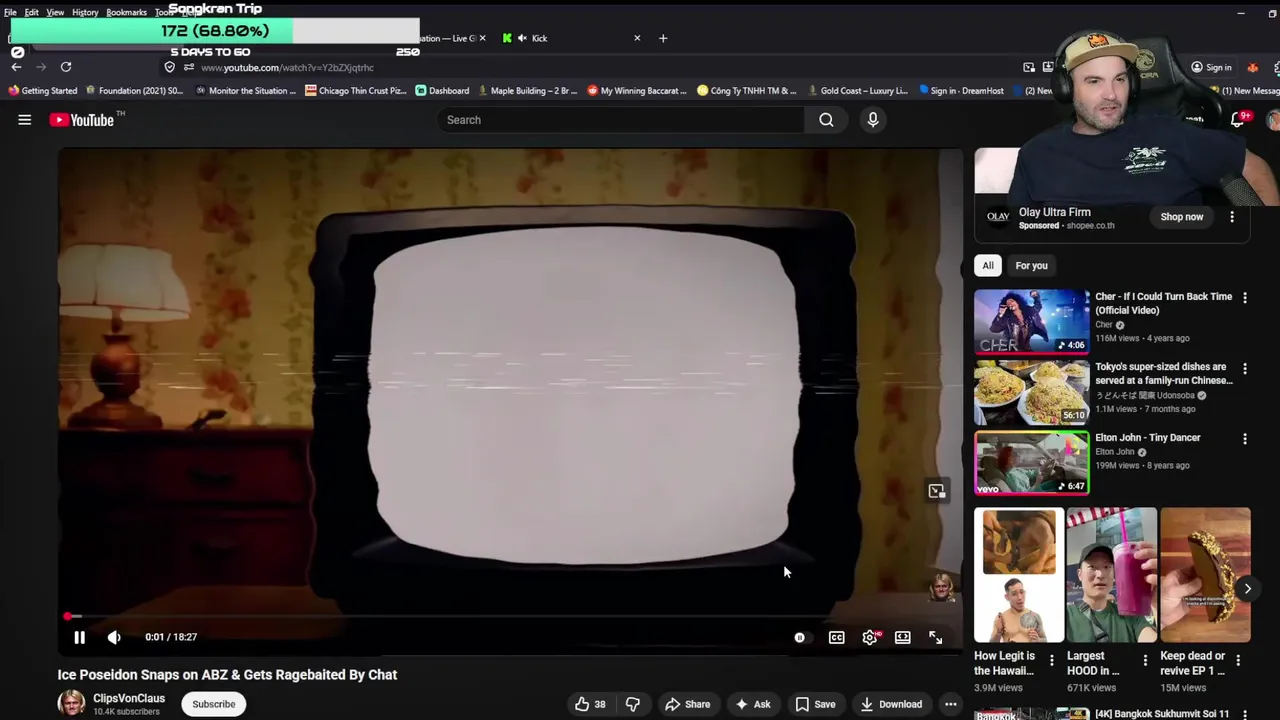Open Largest HOOD short thumbnail
This screenshot has height=720, width=1280.
coord(1111,575)
